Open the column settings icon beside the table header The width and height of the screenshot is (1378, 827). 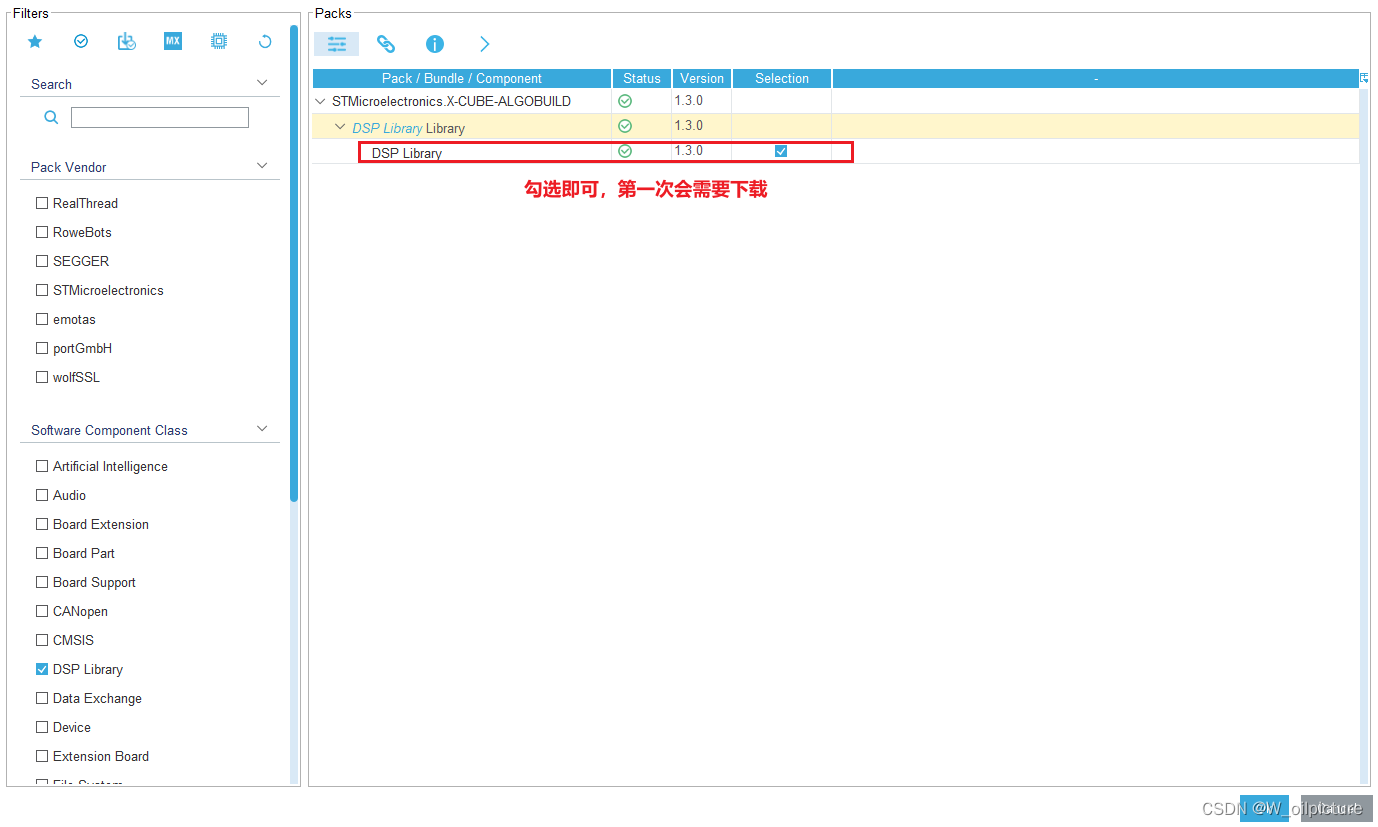coord(1364,78)
